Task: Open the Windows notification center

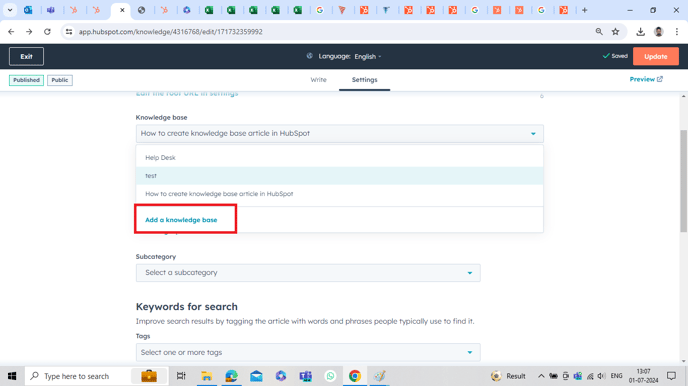Action: pyautogui.click(x=671, y=376)
